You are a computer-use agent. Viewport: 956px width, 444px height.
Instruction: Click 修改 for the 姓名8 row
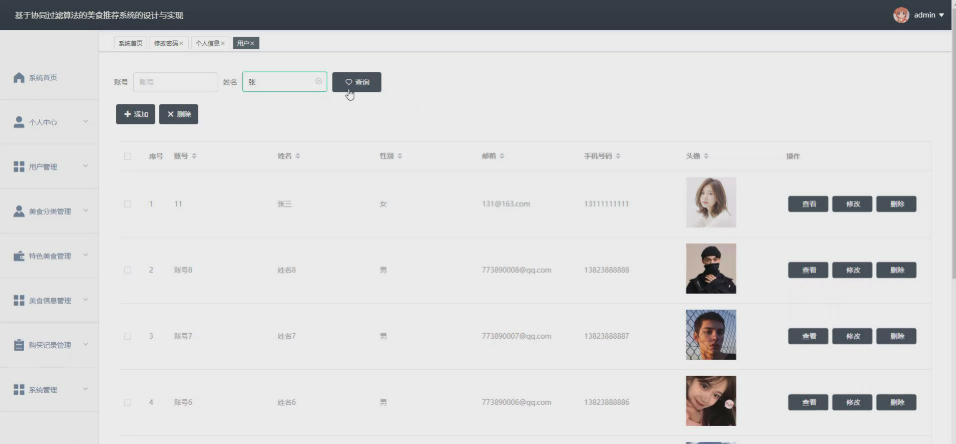click(852, 270)
